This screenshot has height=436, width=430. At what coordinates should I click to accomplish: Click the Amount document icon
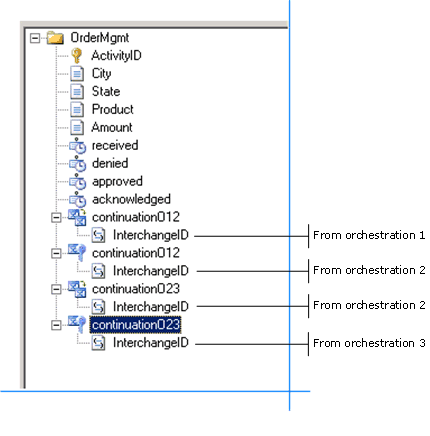77,128
